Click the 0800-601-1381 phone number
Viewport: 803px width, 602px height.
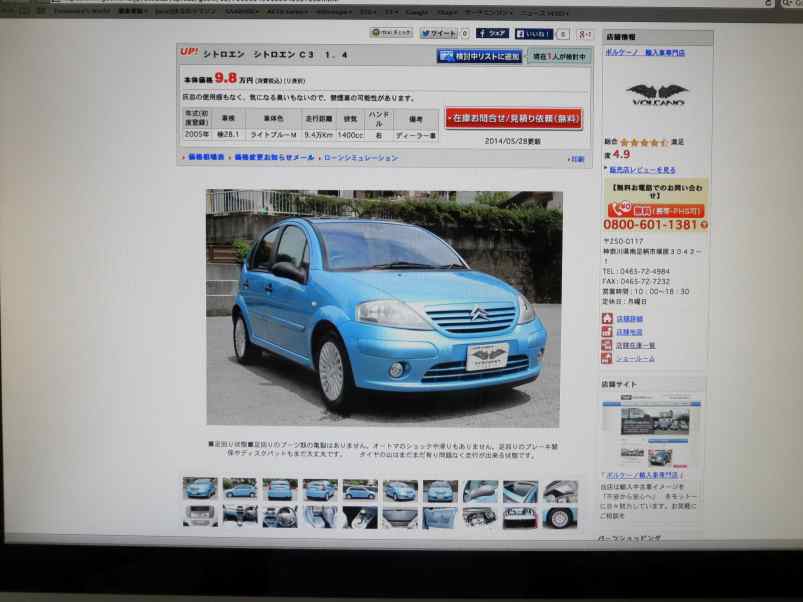[x=650, y=225]
